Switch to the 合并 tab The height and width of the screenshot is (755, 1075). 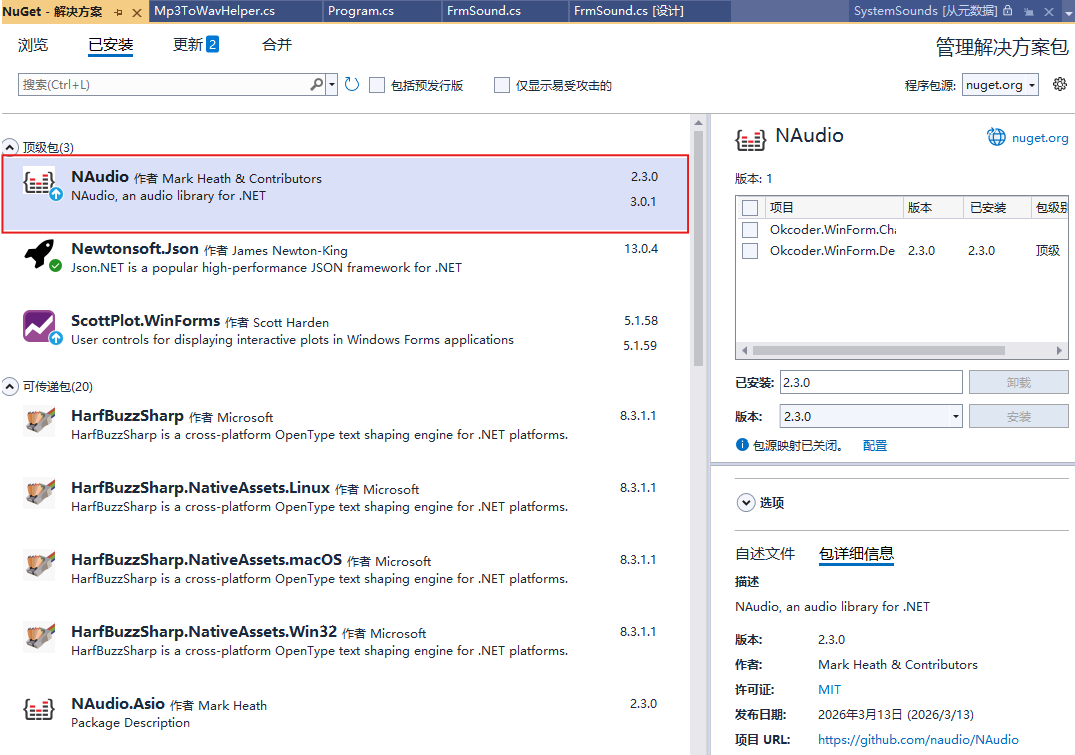tap(277, 45)
